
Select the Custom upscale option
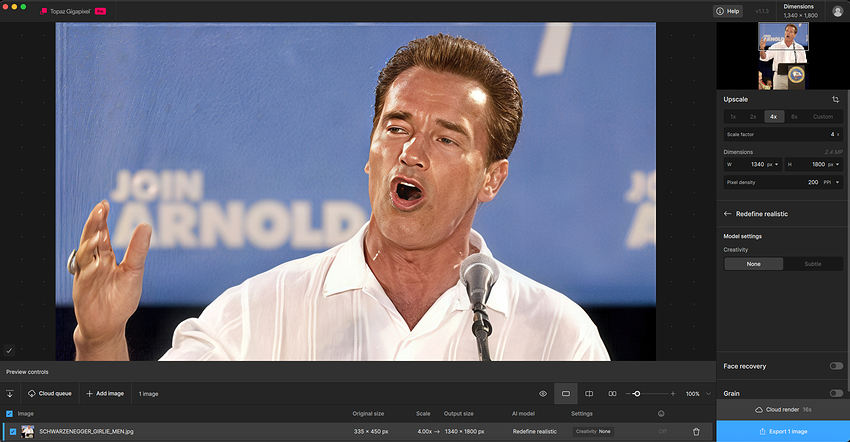(823, 117)
